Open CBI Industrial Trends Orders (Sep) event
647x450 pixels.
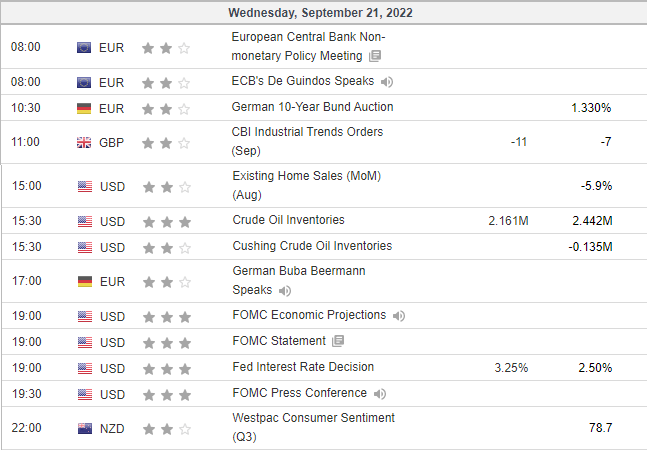click(307, 141)
